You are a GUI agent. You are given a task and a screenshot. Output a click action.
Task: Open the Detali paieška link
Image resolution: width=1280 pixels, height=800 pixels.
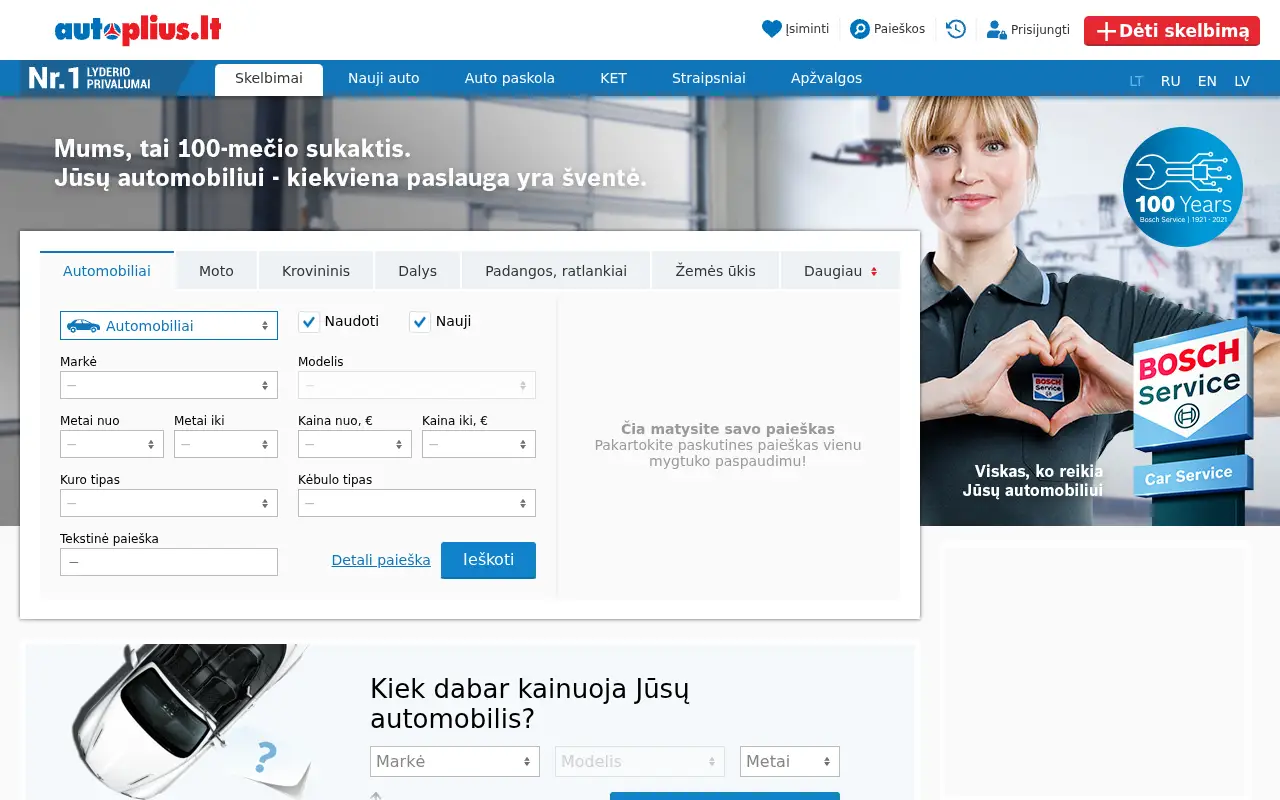(x=381, y=560)
